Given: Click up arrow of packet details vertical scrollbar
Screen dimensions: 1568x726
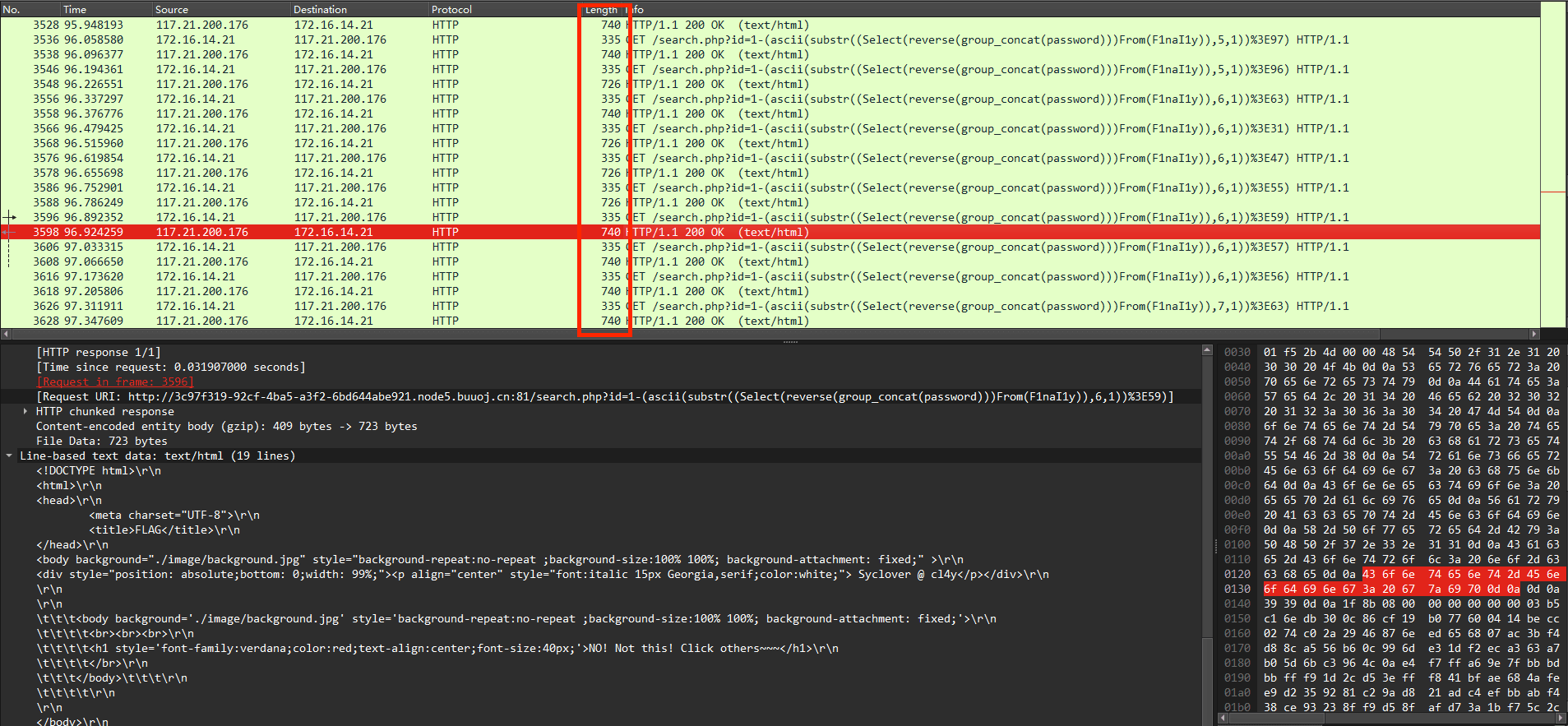Looking at the screenshot, I should [1207, 350].
